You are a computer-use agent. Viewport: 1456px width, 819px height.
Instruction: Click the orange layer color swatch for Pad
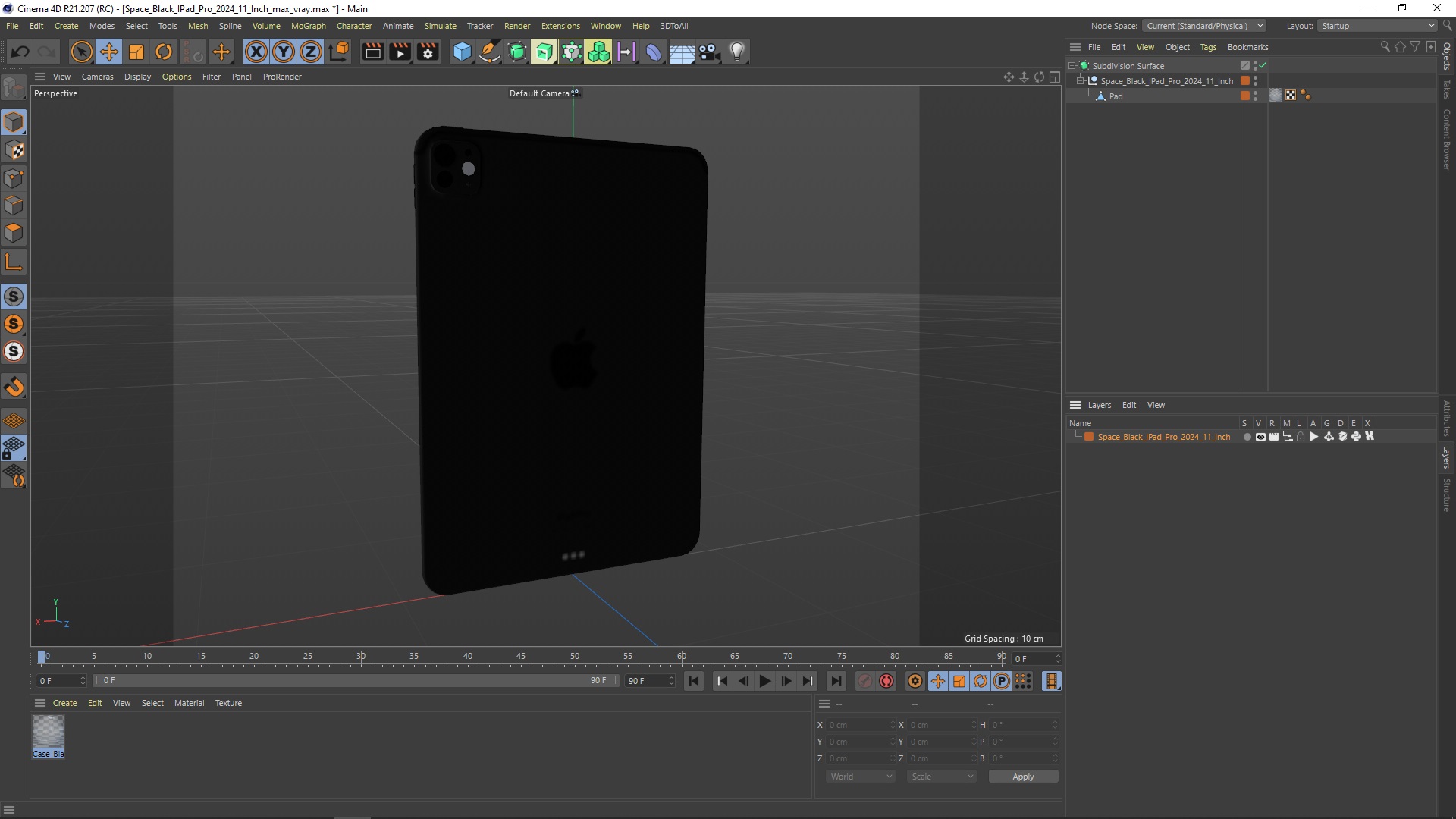[1244, 96]
